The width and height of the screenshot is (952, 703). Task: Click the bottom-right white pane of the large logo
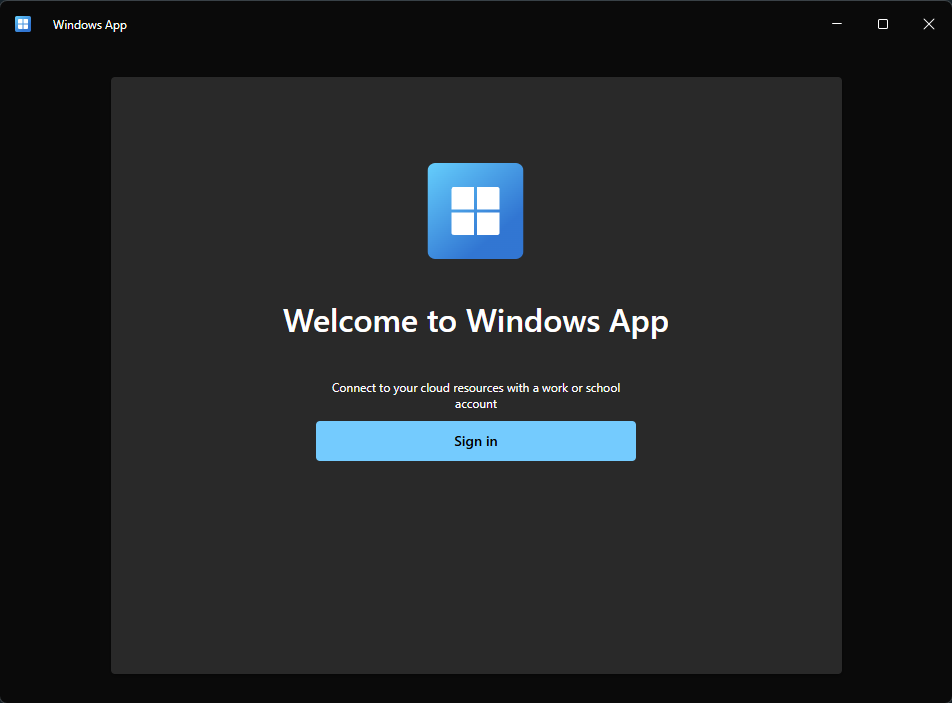click(488, 224)
